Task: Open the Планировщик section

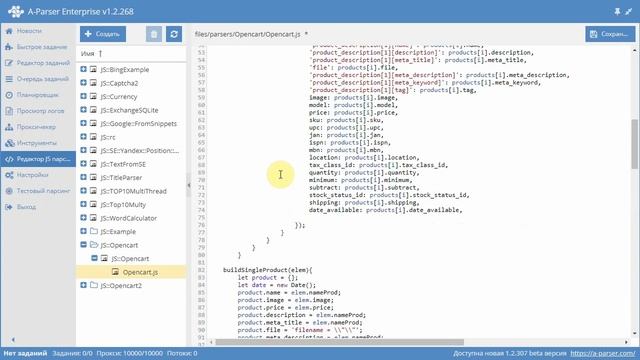Action: 38,95
